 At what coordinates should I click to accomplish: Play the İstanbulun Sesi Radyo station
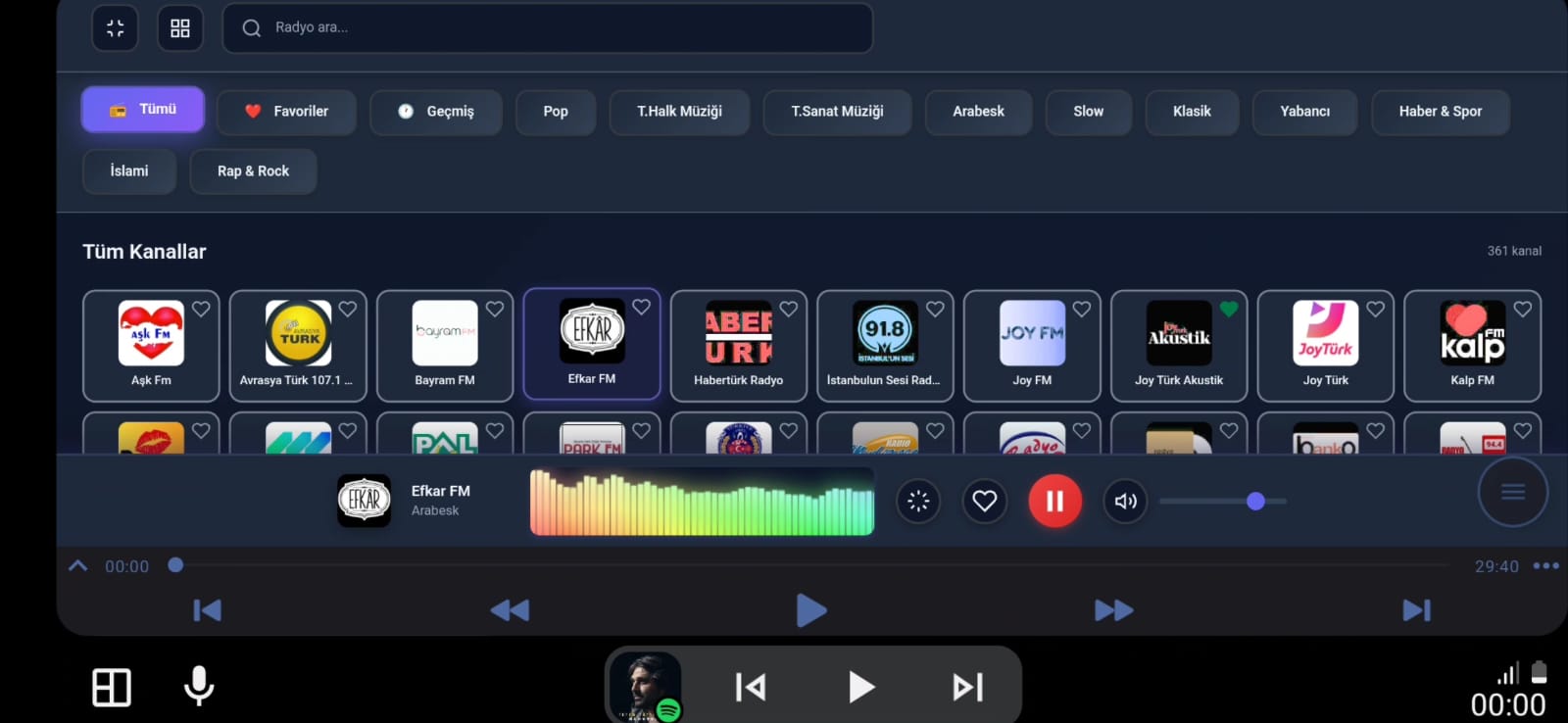click(885, 346)
